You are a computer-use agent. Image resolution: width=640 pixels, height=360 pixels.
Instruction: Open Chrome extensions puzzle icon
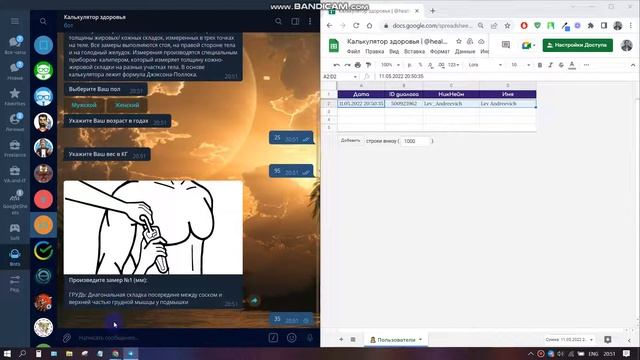click(591, 26)
